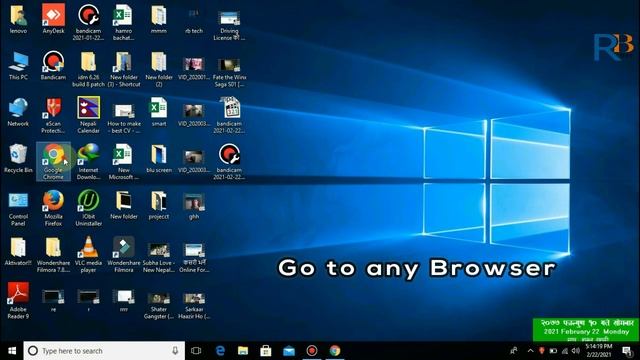
Task: Select the Shater Gangster video file
Action: point(159,305)
